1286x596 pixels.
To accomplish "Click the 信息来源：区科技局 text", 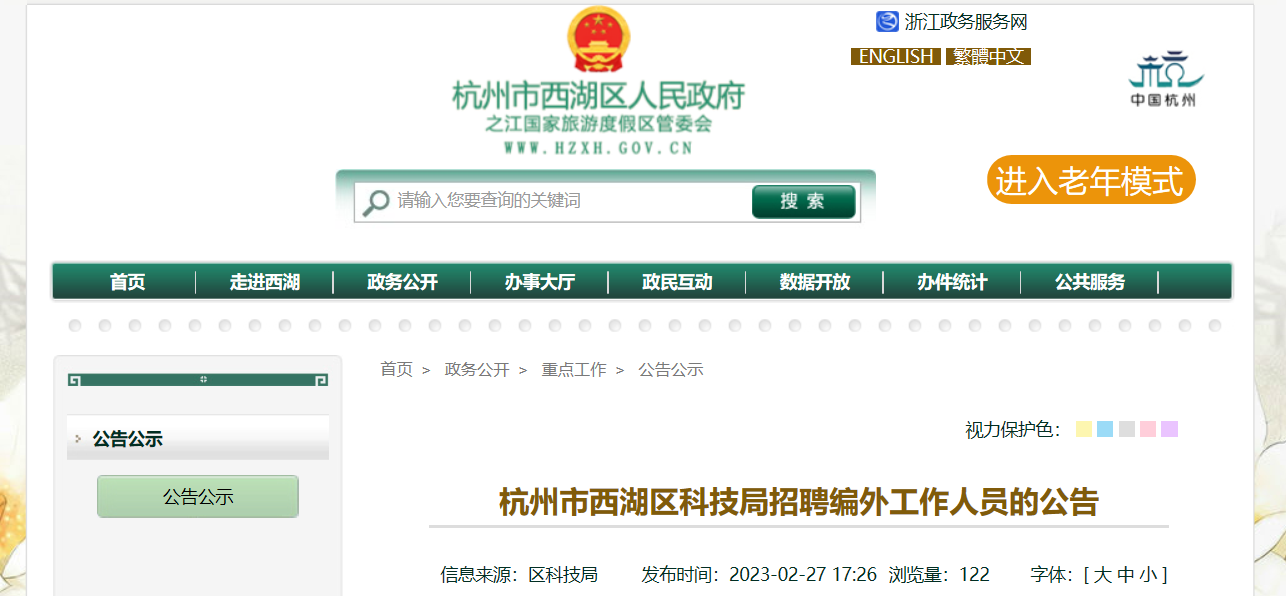I will (519, 575).
